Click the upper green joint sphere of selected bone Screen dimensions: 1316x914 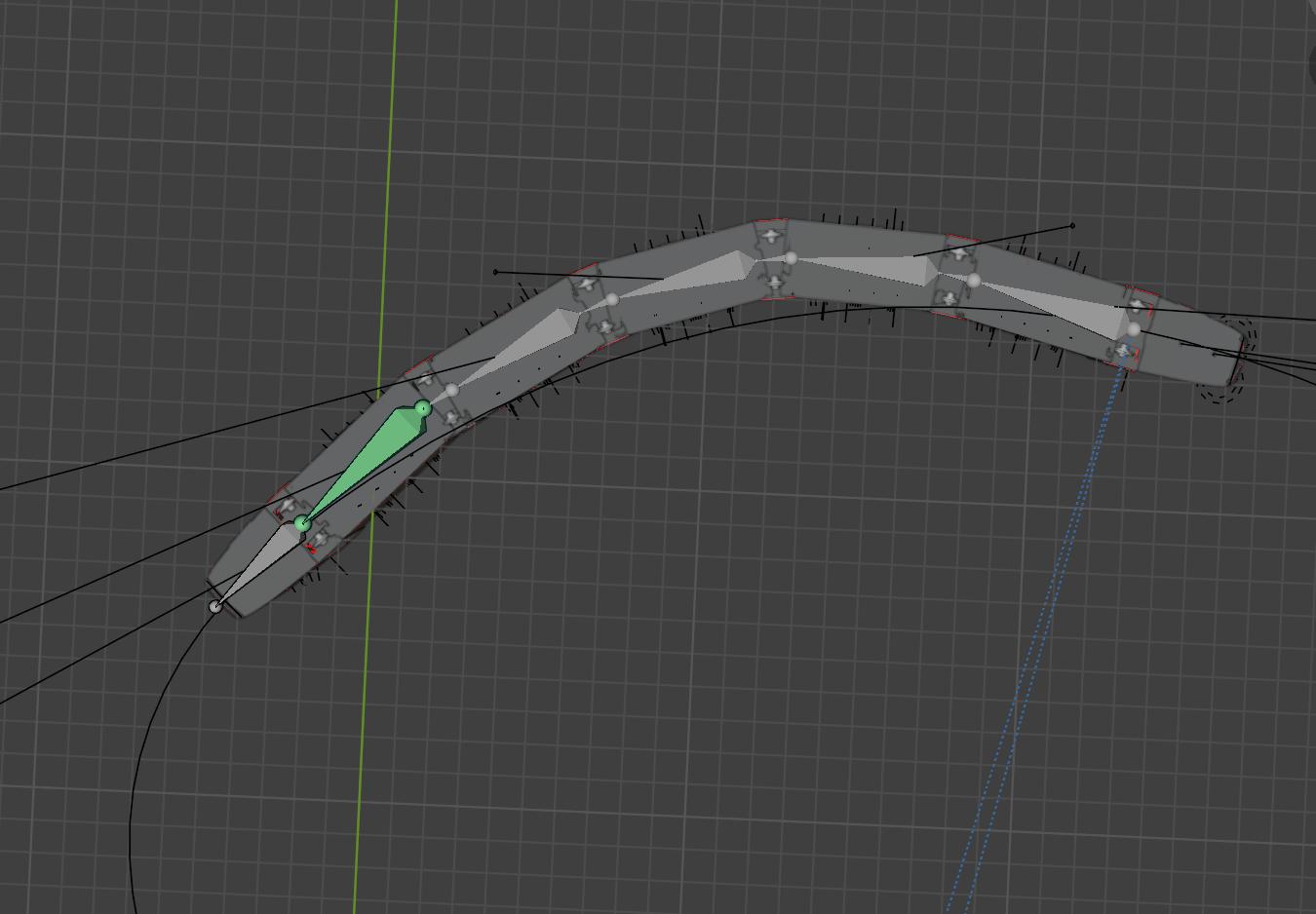tap(422, 408)
